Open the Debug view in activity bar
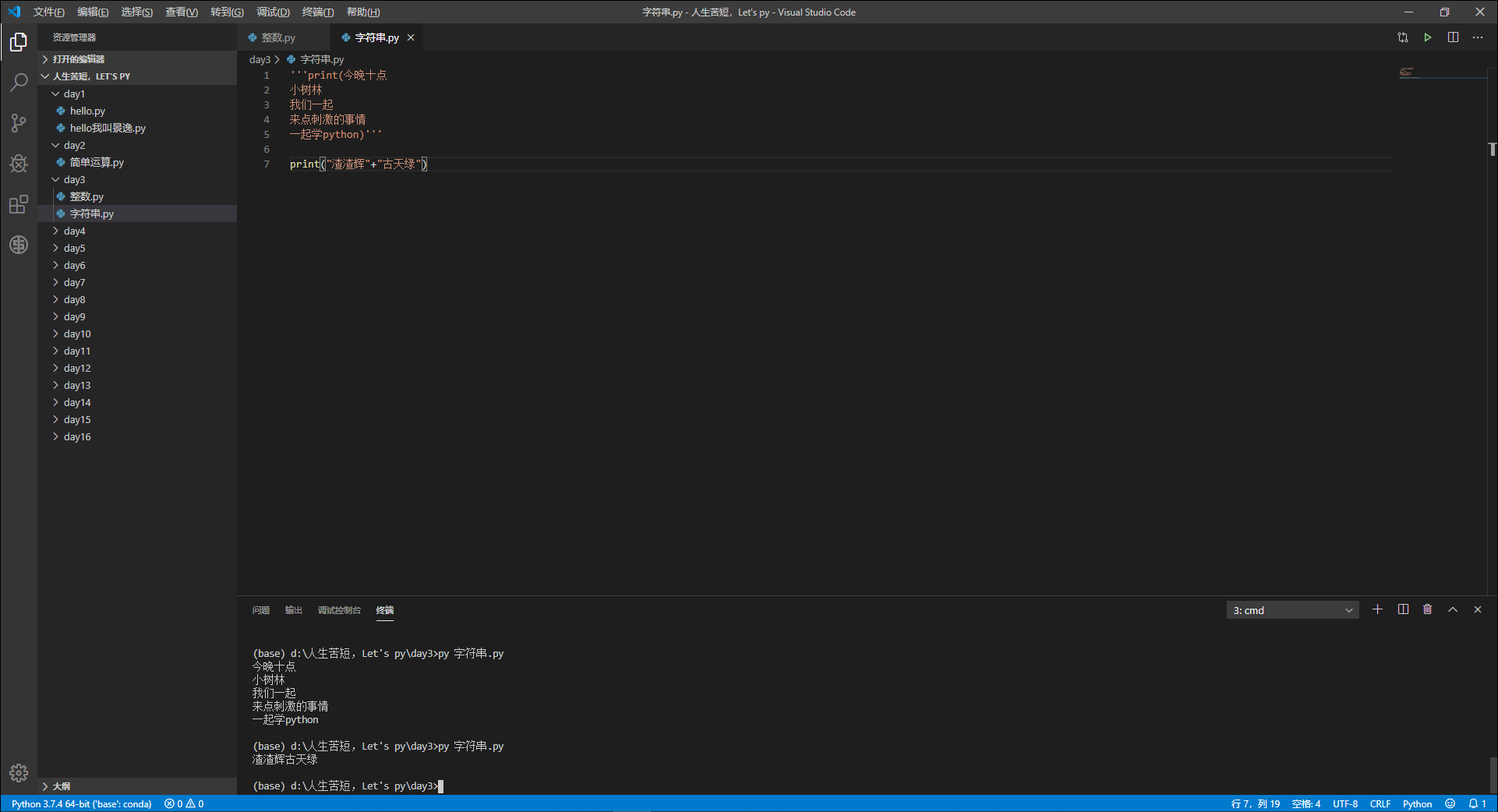 [19, 163]
